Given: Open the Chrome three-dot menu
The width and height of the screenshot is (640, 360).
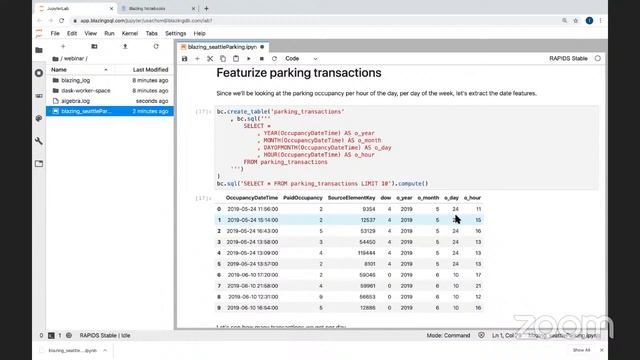Looking at the screenshot, I should point(600,20).
